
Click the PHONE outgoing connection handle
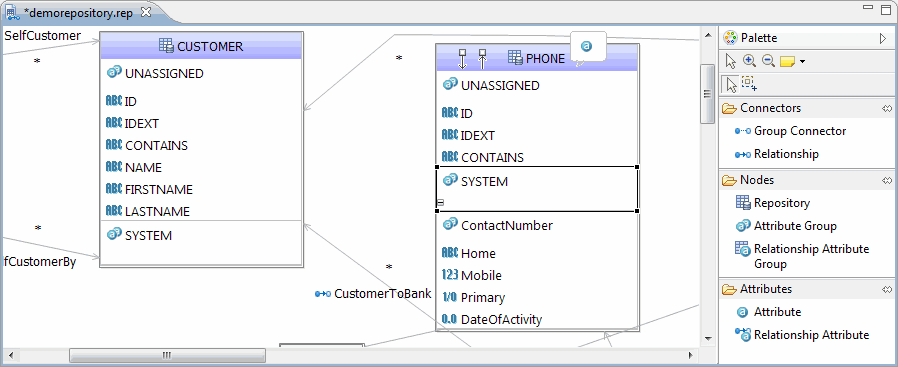point(463,58)
